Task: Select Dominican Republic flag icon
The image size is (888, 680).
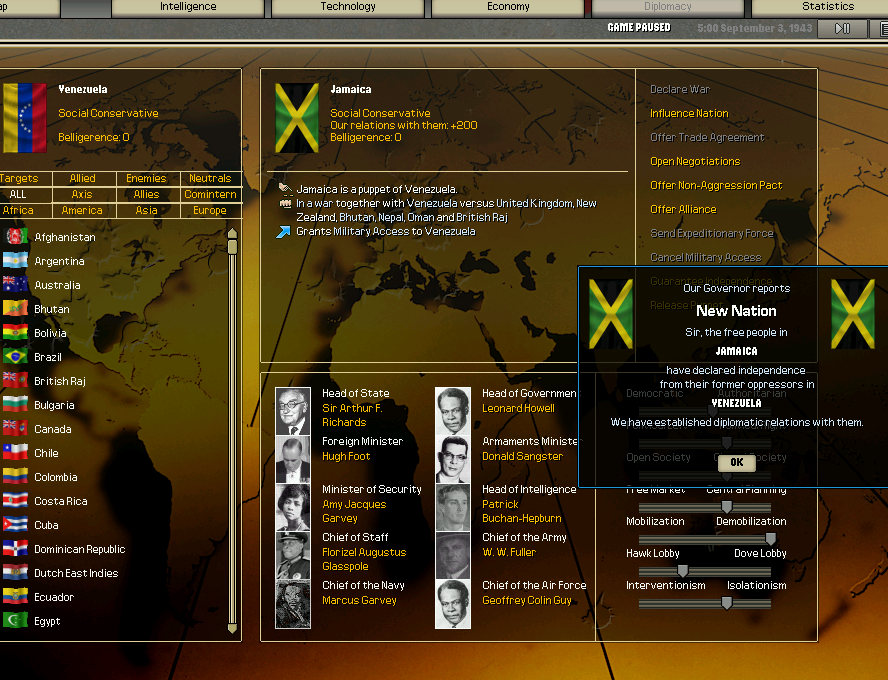Action: (x=15, y=549)
